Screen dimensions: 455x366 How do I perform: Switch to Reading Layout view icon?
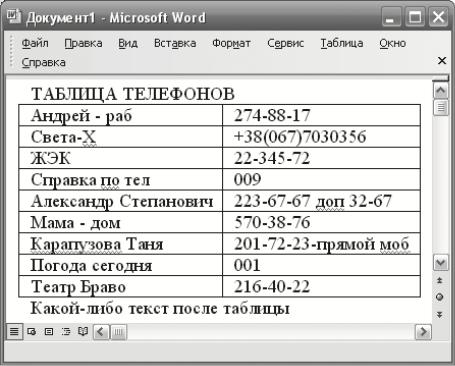click(x=83, y=331)
